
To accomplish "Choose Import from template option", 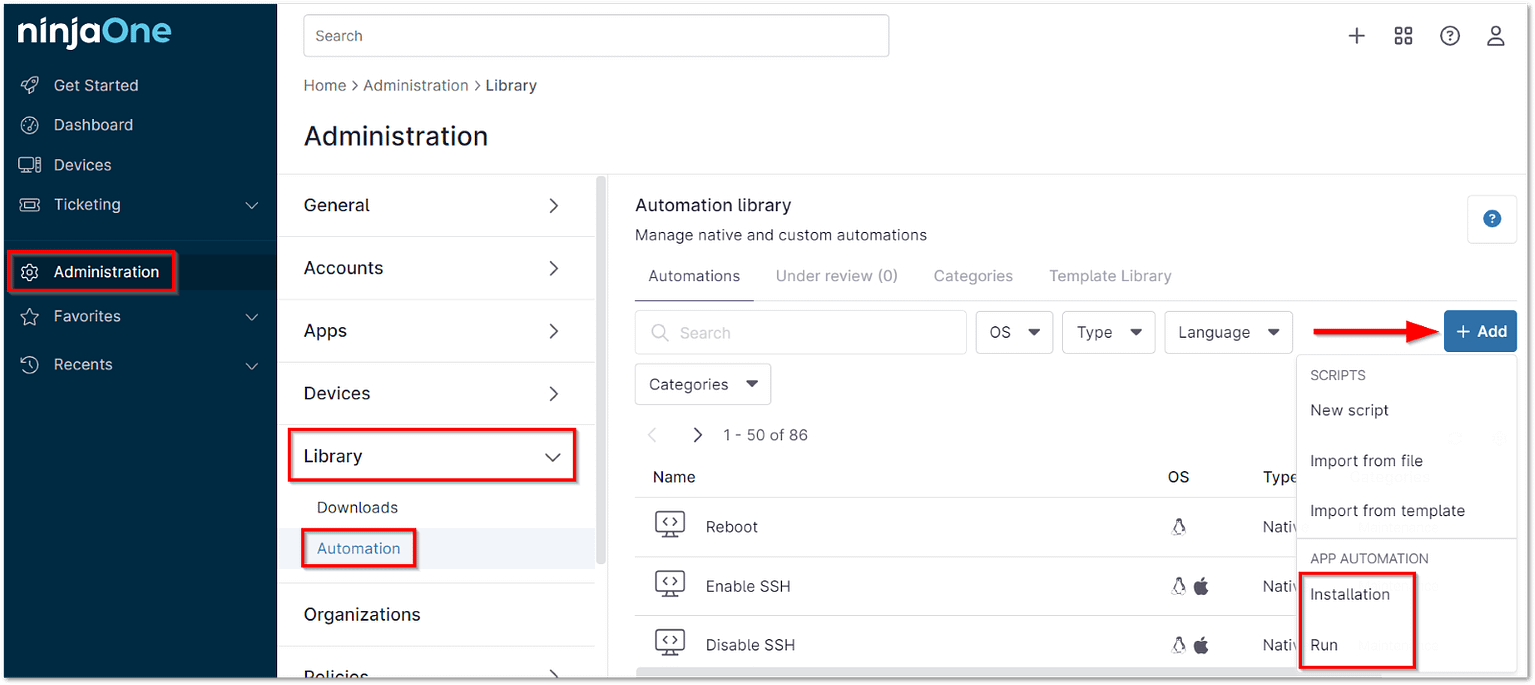I will [1386, 511].
